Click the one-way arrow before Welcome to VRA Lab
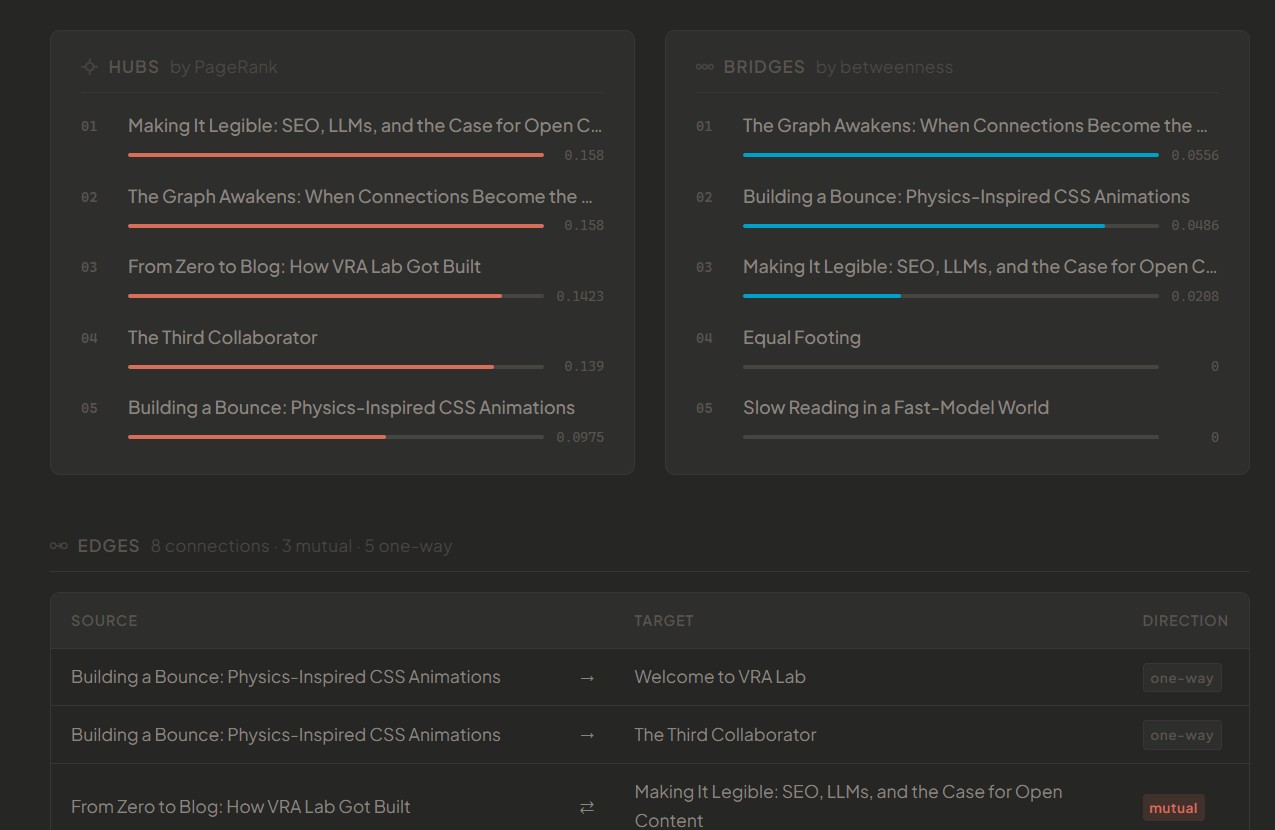The width and height of the screenshot is (1275, 830). coord(587,678)
